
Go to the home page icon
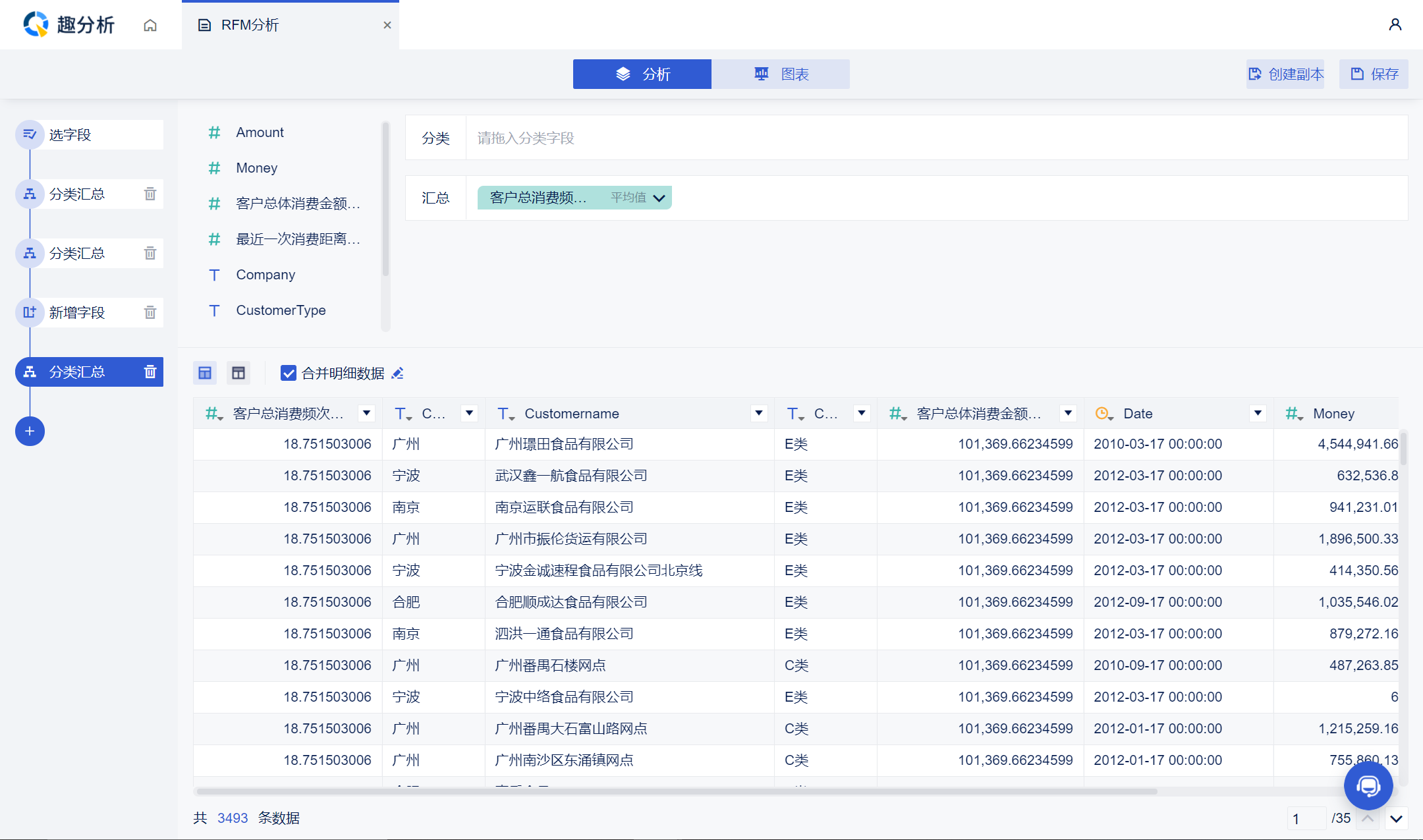coord(150,25)
